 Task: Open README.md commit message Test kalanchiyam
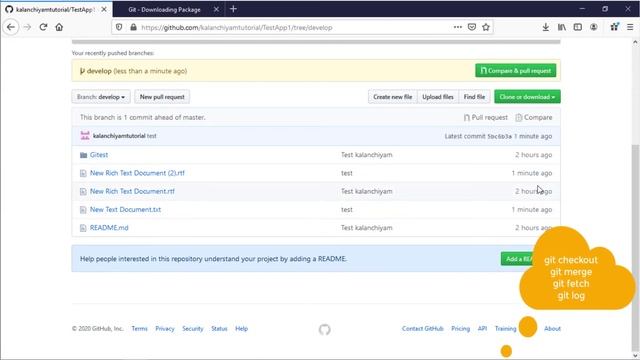coord(367,228)
